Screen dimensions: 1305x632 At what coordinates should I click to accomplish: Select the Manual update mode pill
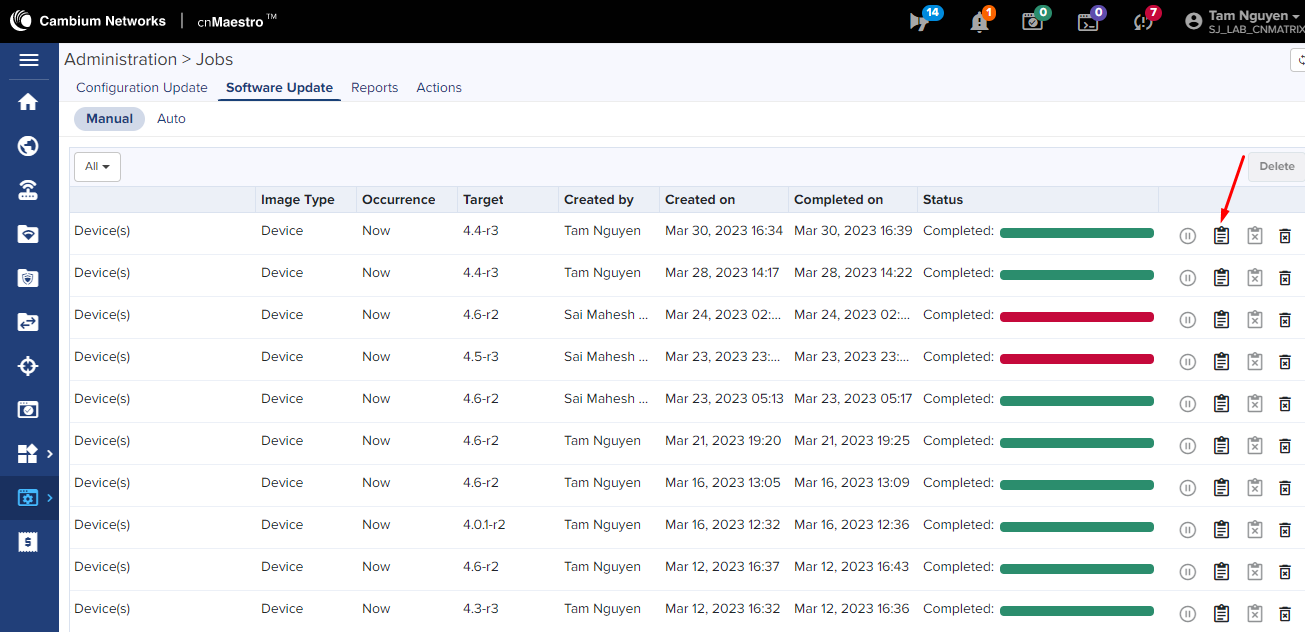point(109,119)
